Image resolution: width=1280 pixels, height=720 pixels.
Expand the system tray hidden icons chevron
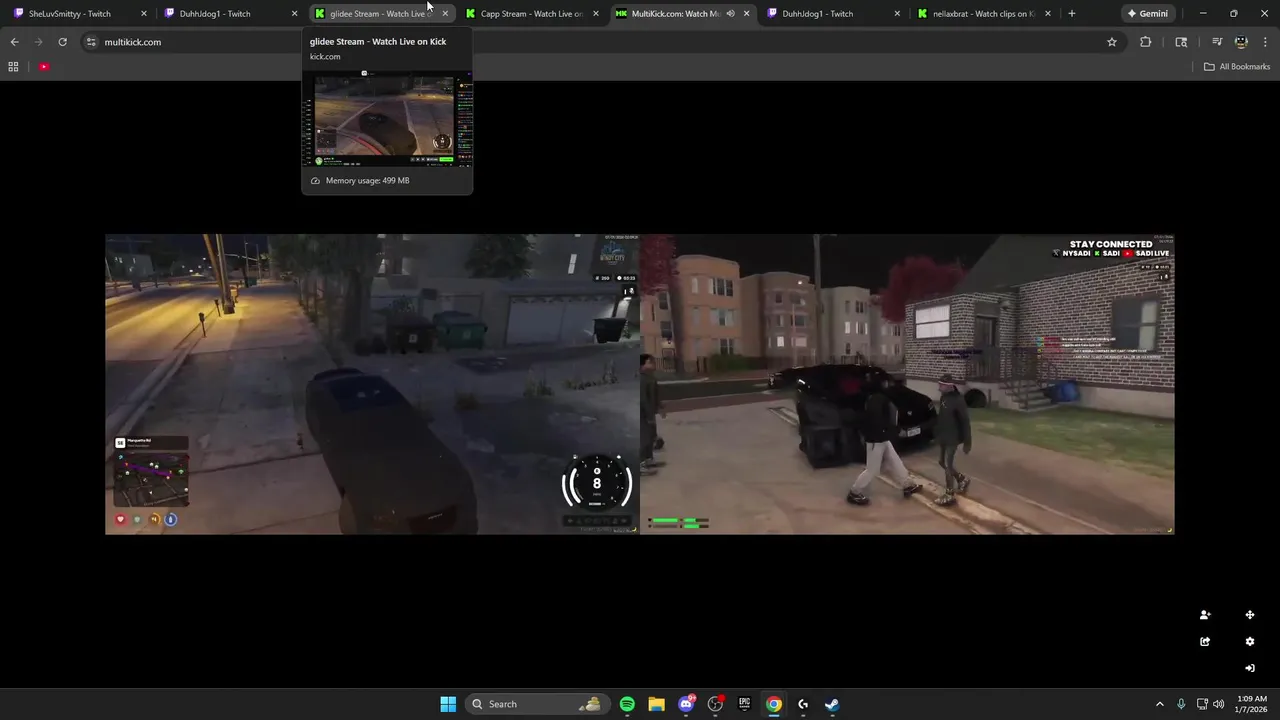coord(1160,704)
